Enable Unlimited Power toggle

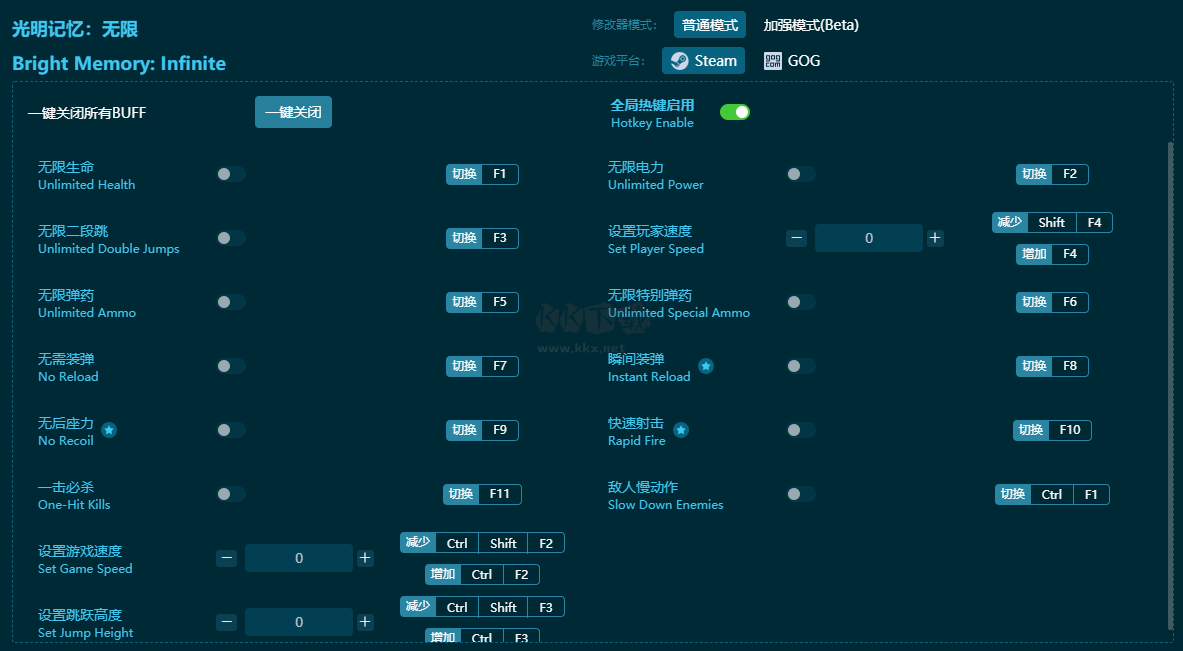click(x=800, y=174)
